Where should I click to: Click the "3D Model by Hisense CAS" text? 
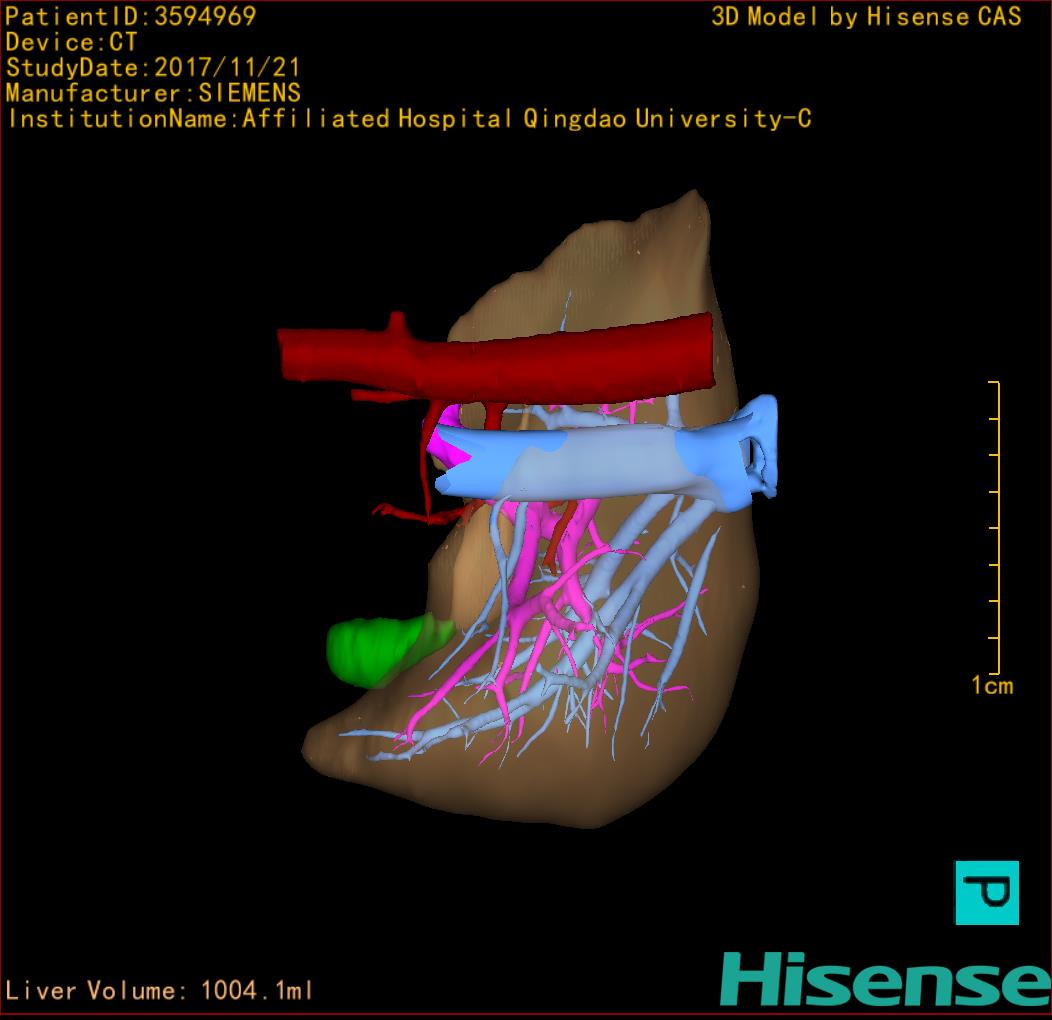pyautogui.click(x=866, y=16)
